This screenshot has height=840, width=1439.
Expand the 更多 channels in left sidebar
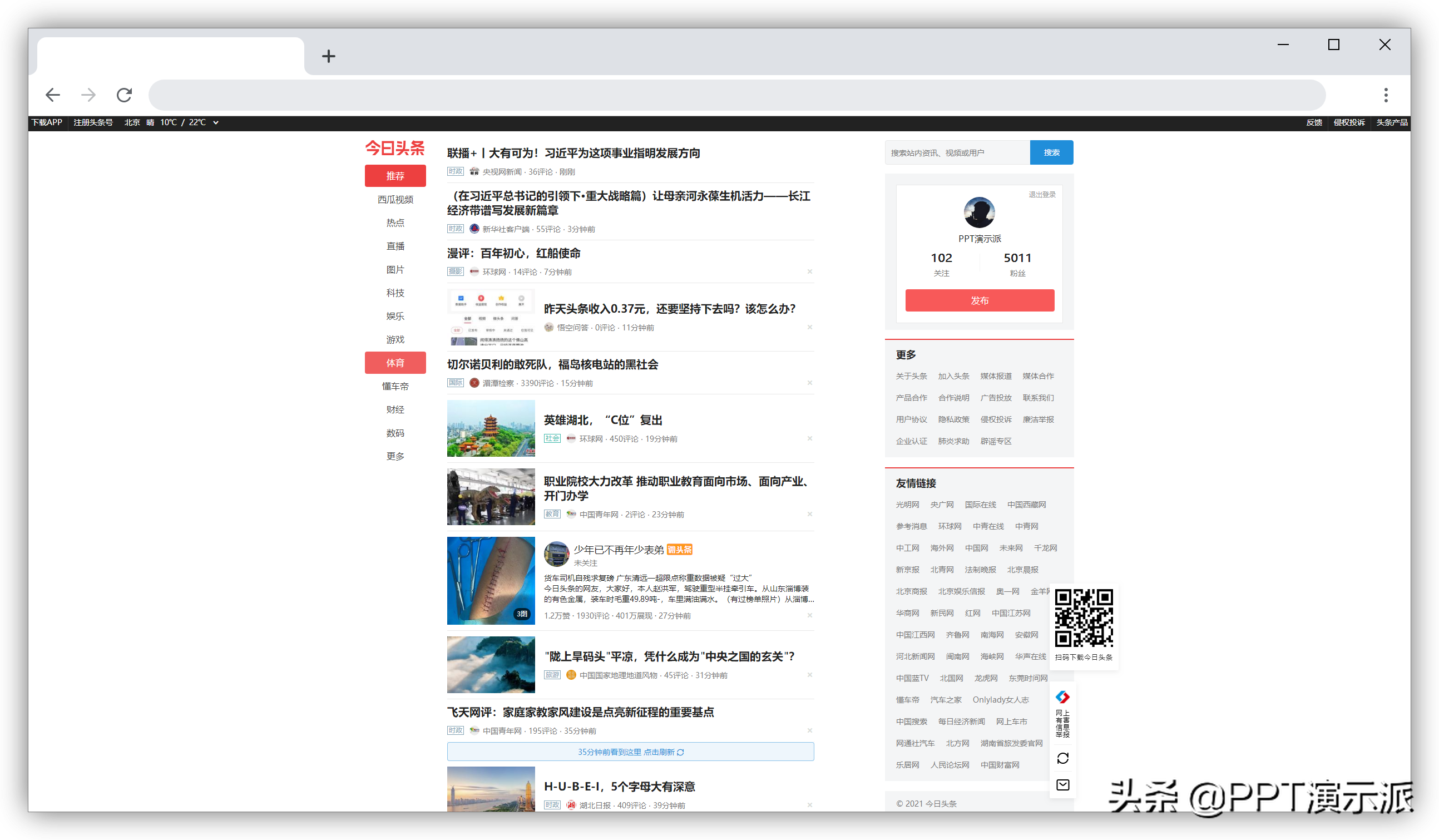(x=395, y=456)
